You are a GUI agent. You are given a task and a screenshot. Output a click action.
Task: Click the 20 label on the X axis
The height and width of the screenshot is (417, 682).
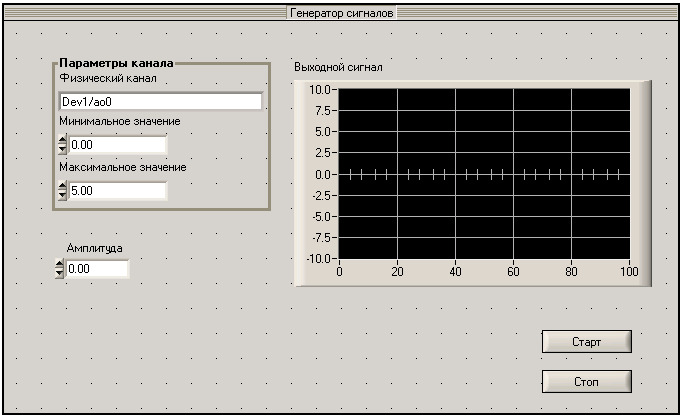coord(397,272)
